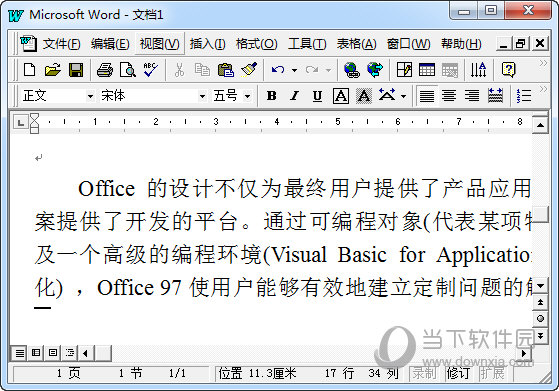The image size is (559, 391).
Task: Click the first-line indent marker on ruler
Action: coord(34,117)
